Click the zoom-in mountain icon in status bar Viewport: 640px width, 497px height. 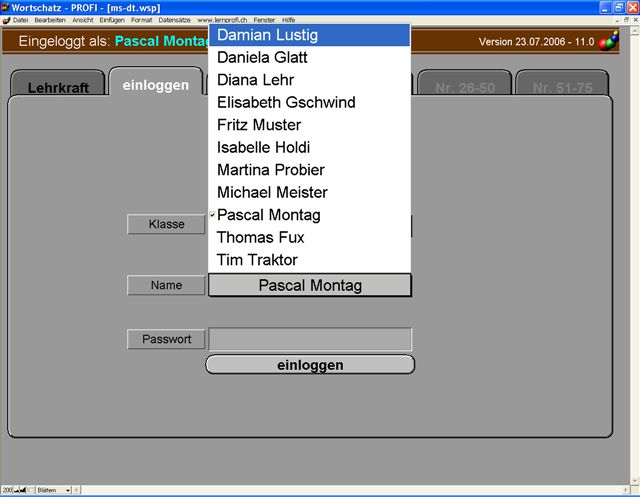point(23,490)
